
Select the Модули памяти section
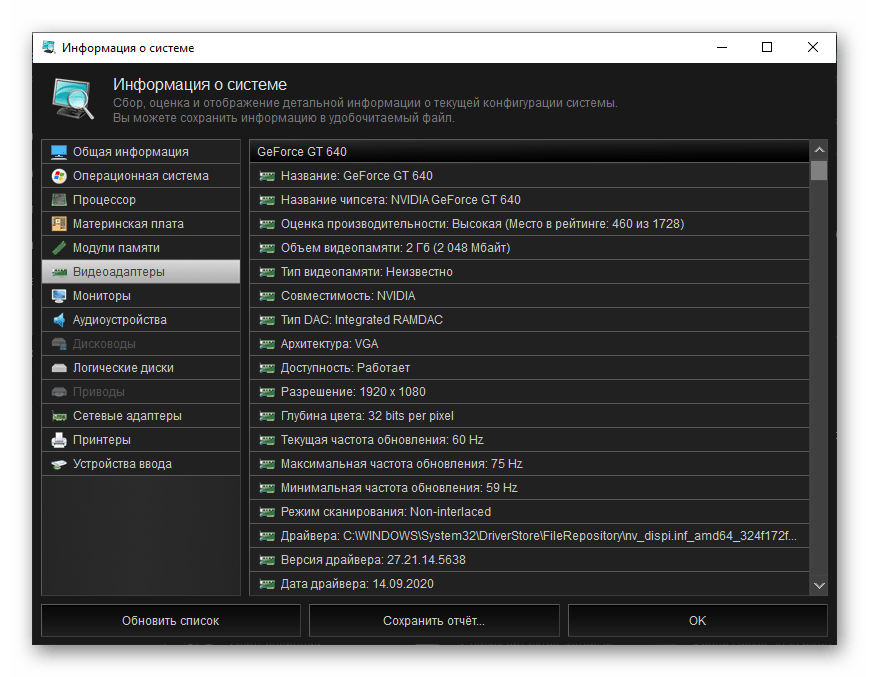[x=141, y=248]
